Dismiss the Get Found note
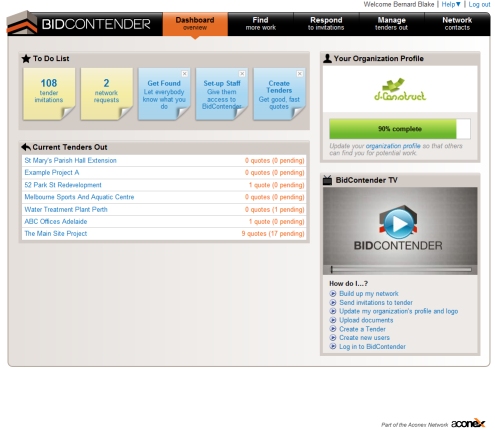Screen dimensions: 495x430 pos(184,74)
